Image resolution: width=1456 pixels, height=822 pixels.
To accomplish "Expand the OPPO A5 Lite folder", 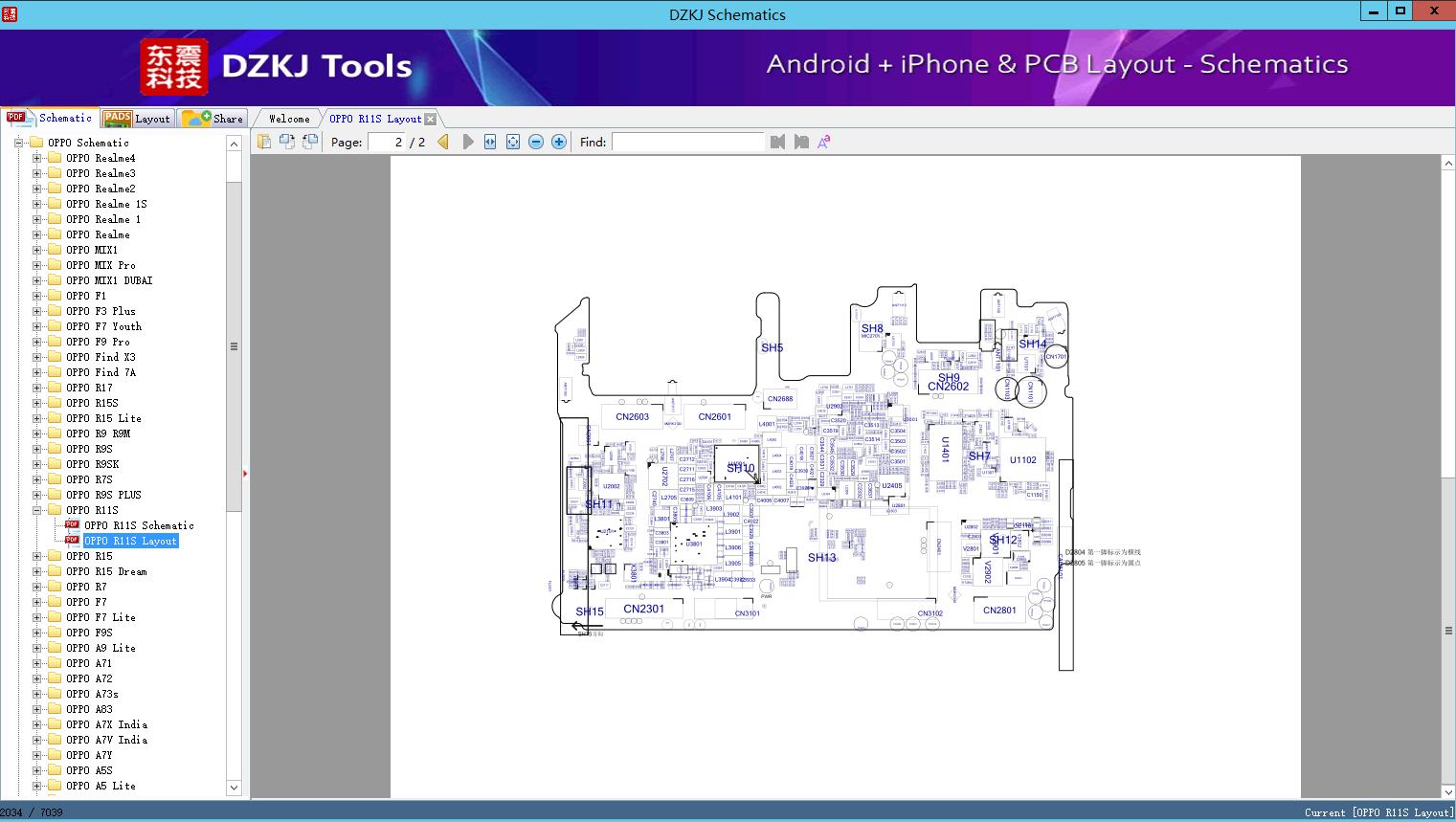I will (x=37, y=786).
